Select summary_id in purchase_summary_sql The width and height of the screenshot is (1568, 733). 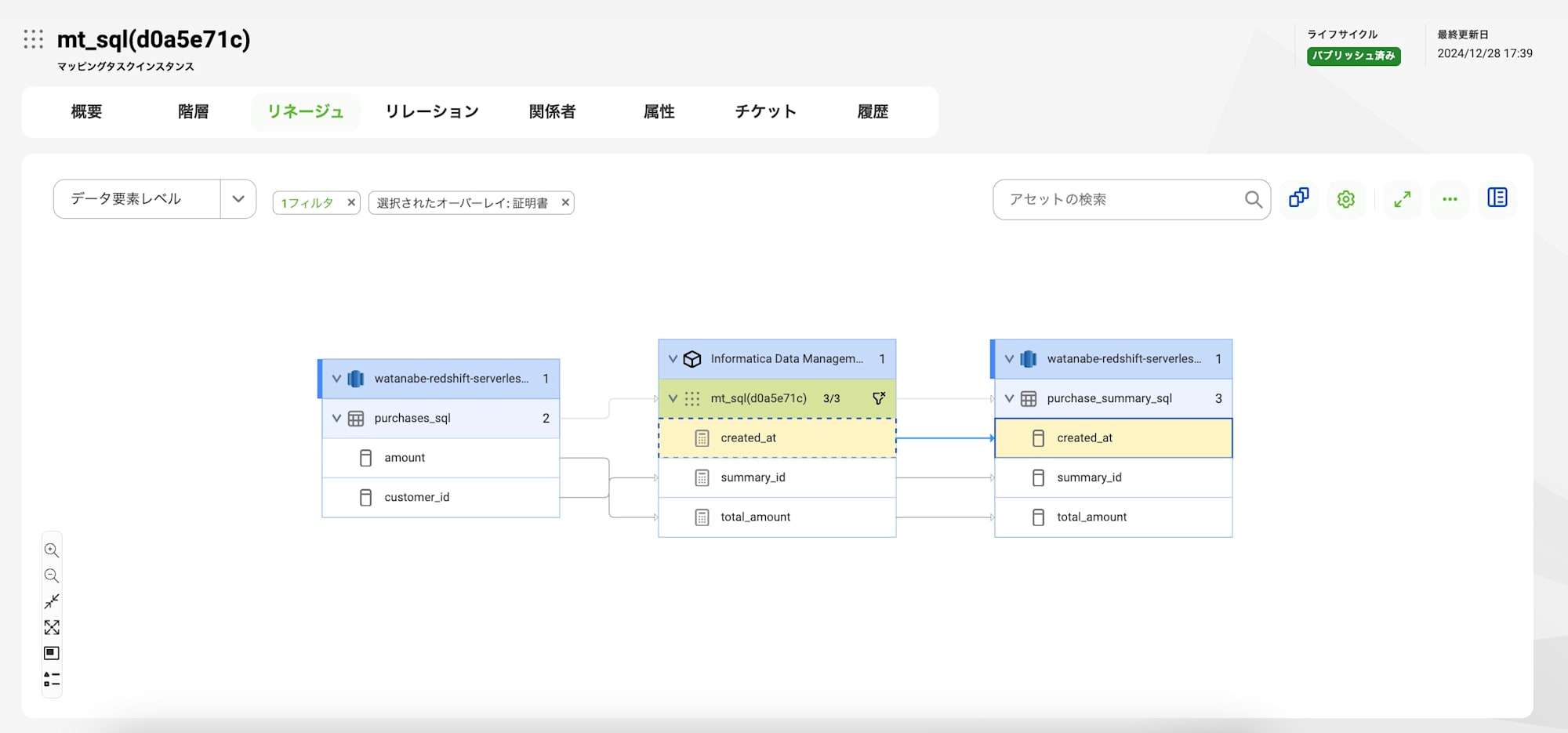coord(1113,477)
